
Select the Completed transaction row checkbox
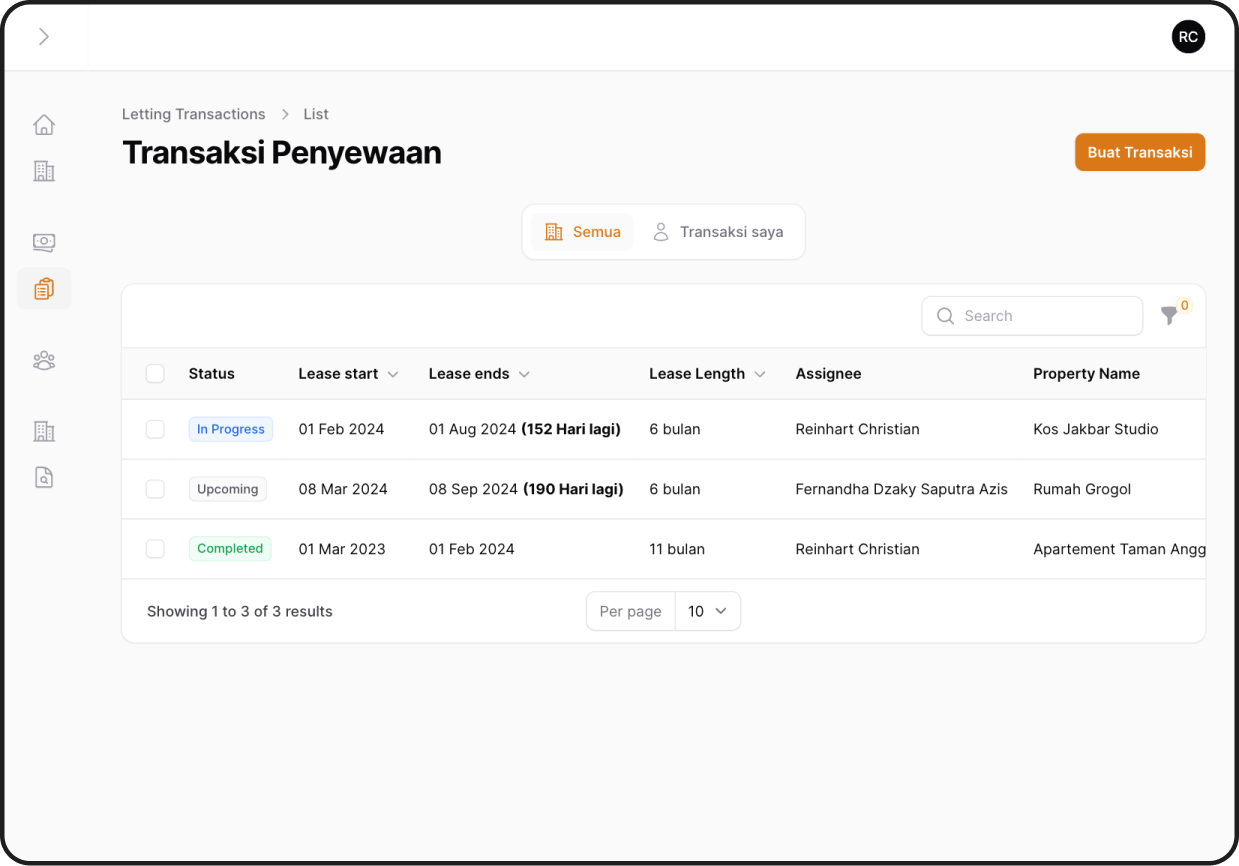coord(155,549)
